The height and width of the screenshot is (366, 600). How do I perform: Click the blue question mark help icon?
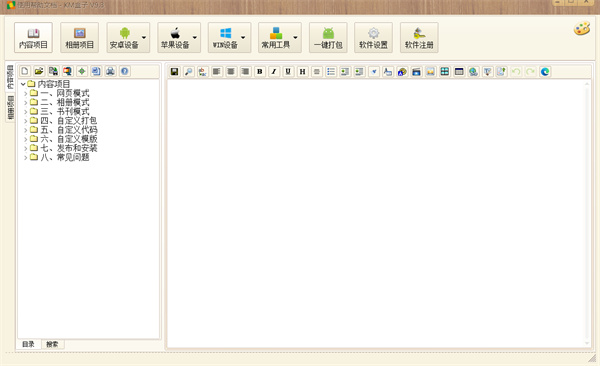click(x=125, y=71)
